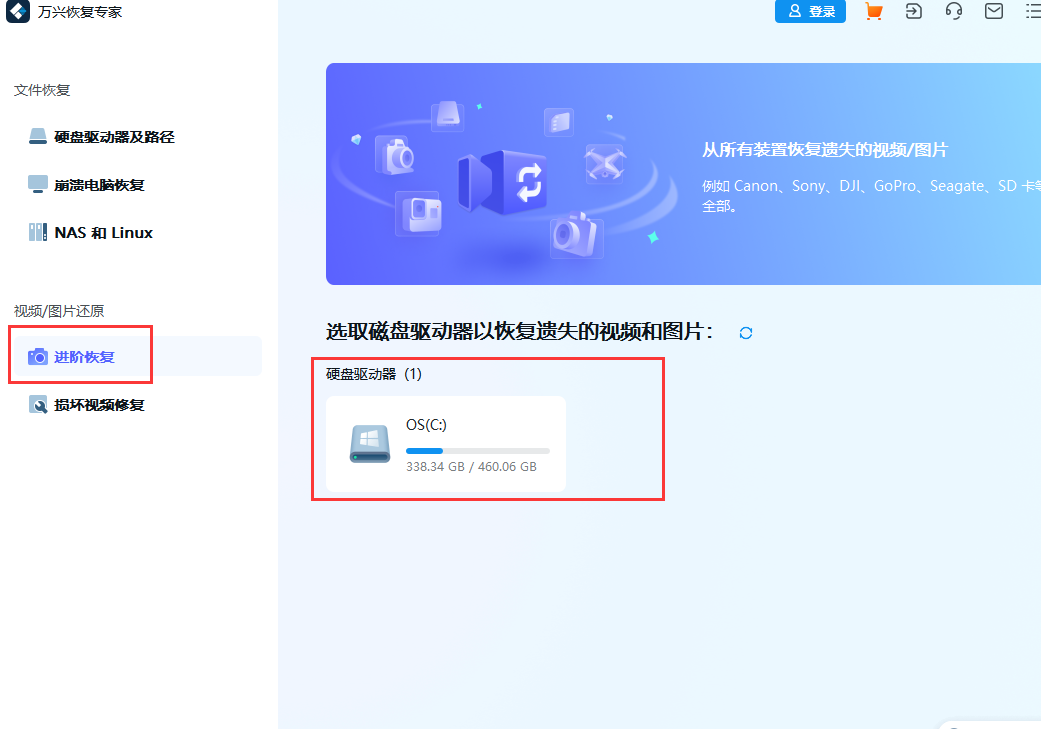The image size is (1041, 729).
Task: Refresh the disk drive list
Action: tap(745, 332)
